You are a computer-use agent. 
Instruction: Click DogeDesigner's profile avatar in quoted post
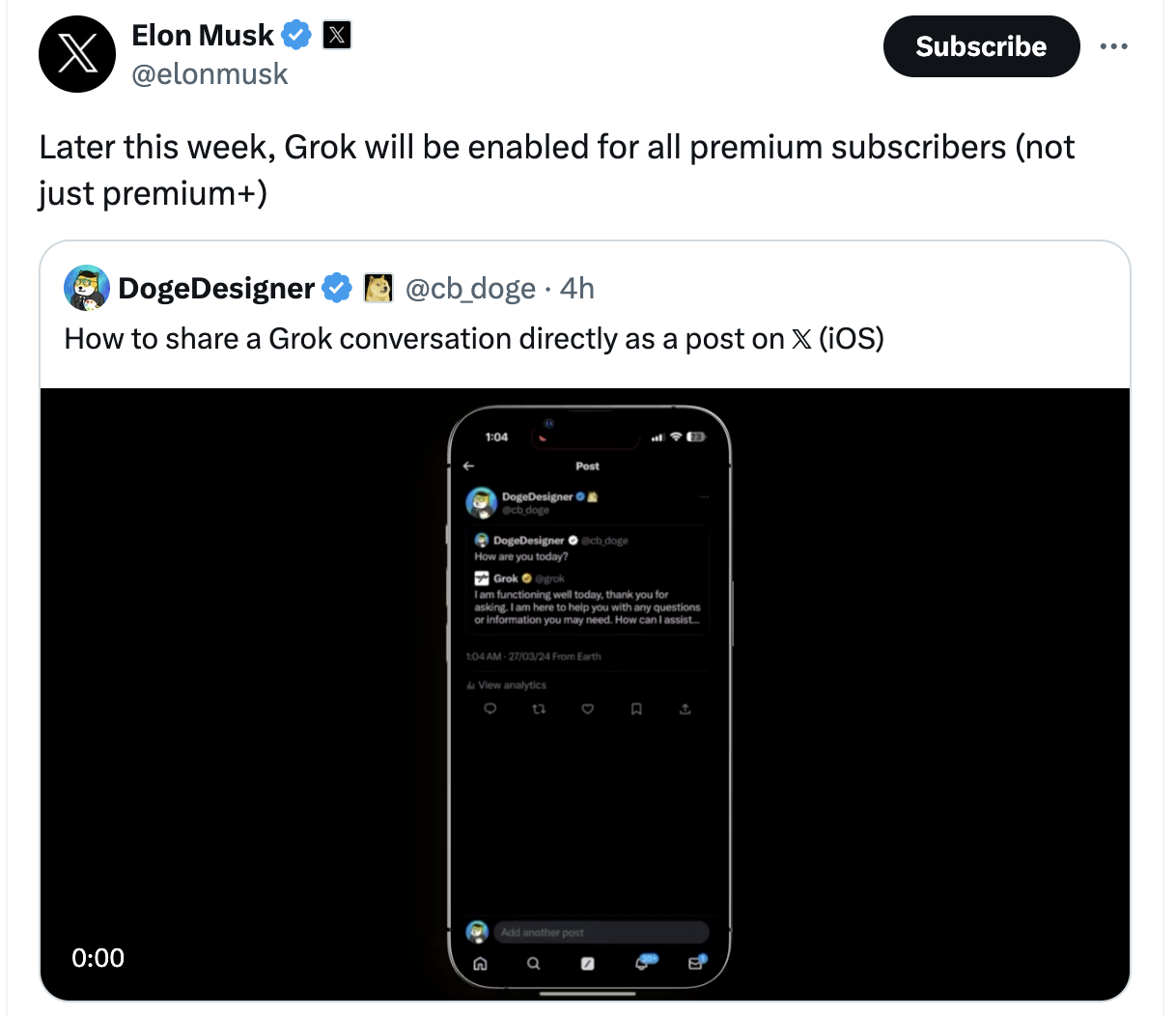click(x=87, y=288)
